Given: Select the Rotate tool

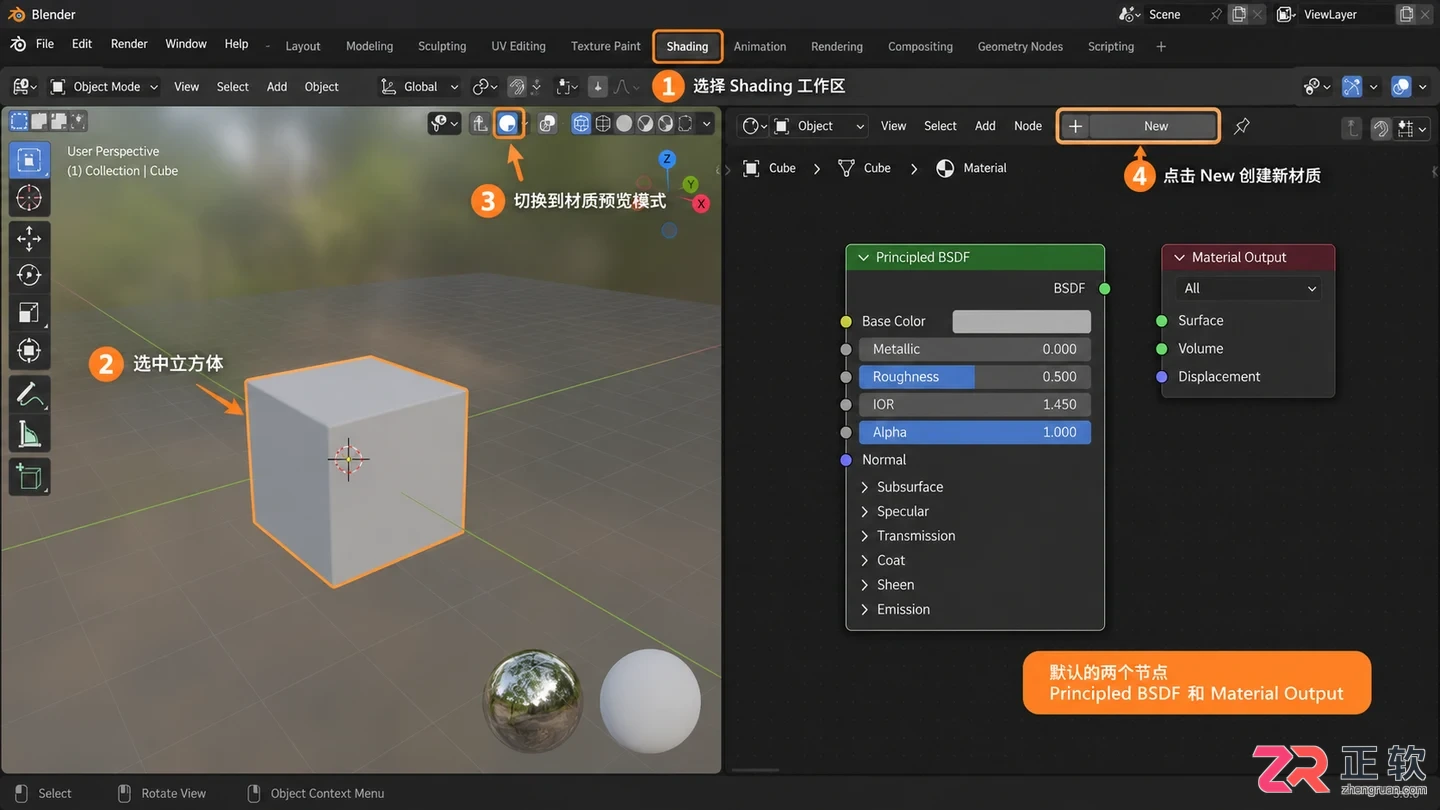Looking at the screenshot, I should [x=29, y=275].
